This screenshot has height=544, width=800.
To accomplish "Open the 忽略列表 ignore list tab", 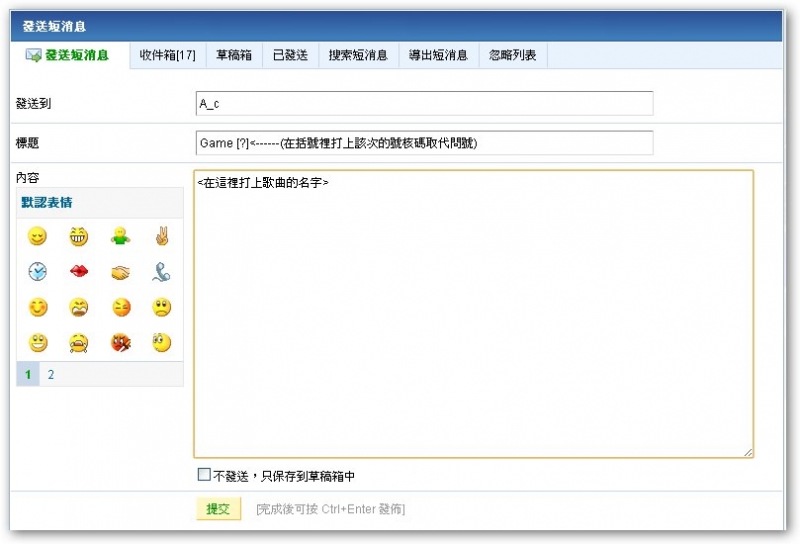I will point(513,55).
